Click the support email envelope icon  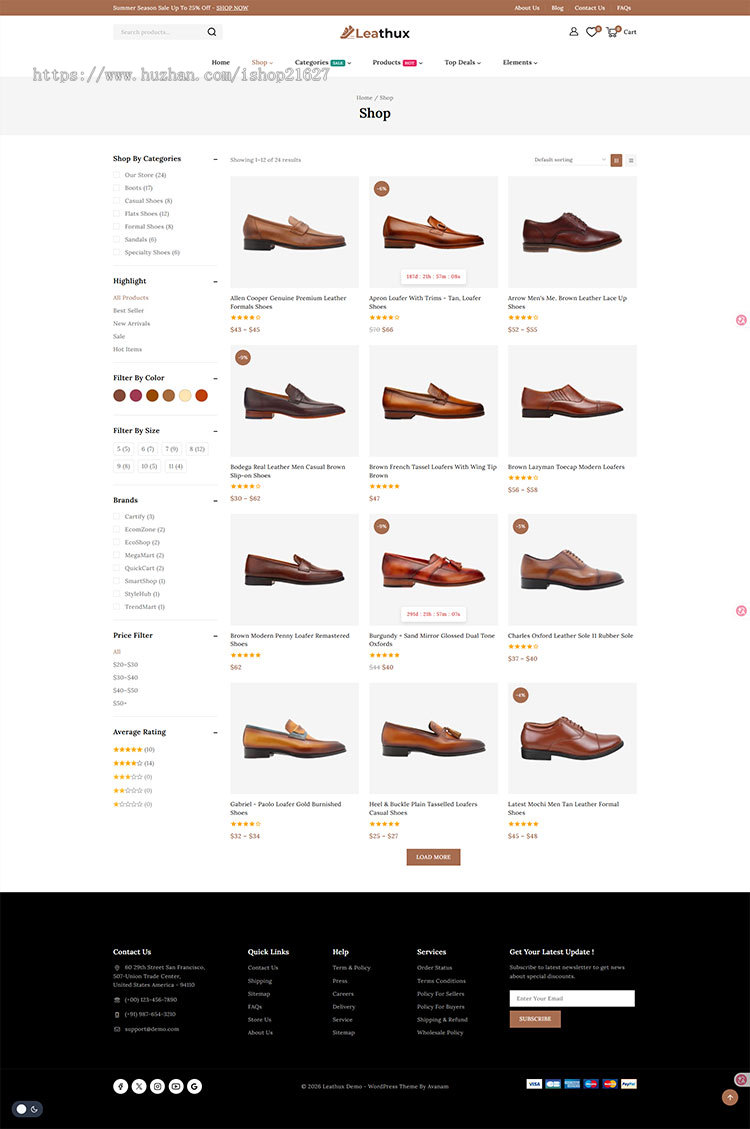117,1030
